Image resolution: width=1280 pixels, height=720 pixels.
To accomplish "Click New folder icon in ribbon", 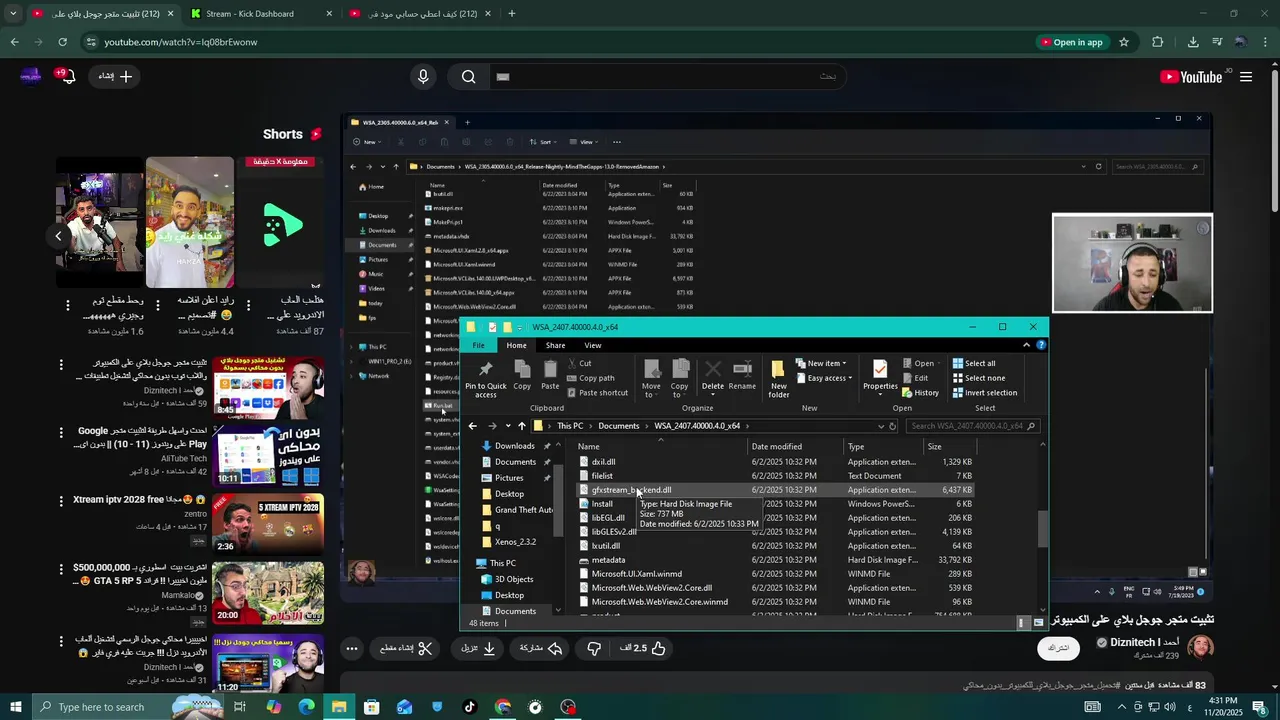I will pyautogui.click(x=778, y=379).
